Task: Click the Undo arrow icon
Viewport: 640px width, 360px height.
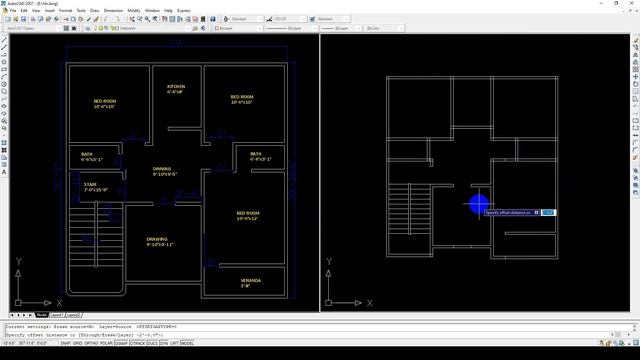Action: click(105, 19)
